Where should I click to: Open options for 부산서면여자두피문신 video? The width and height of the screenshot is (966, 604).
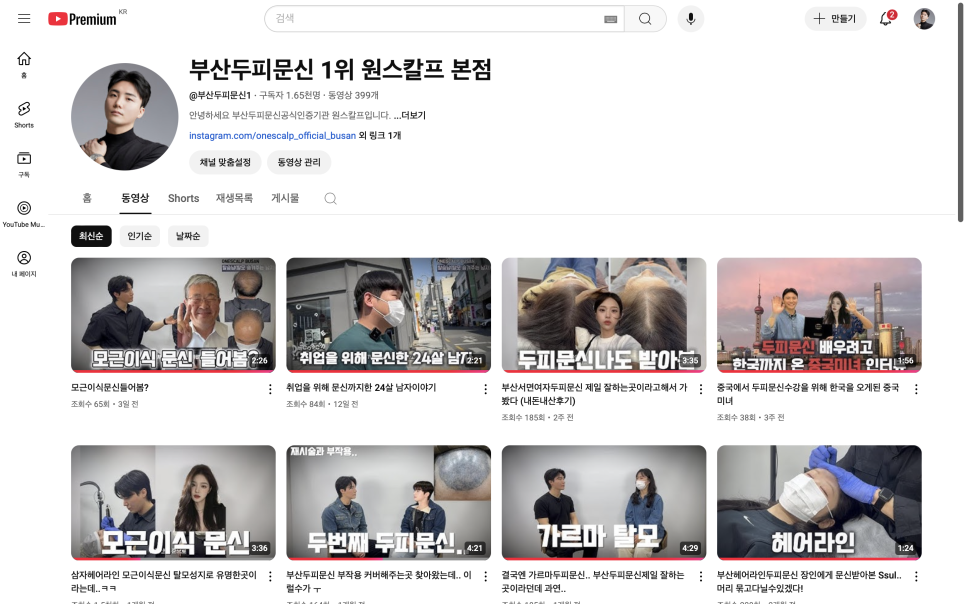pyautogui.click(x=700, y=389)
